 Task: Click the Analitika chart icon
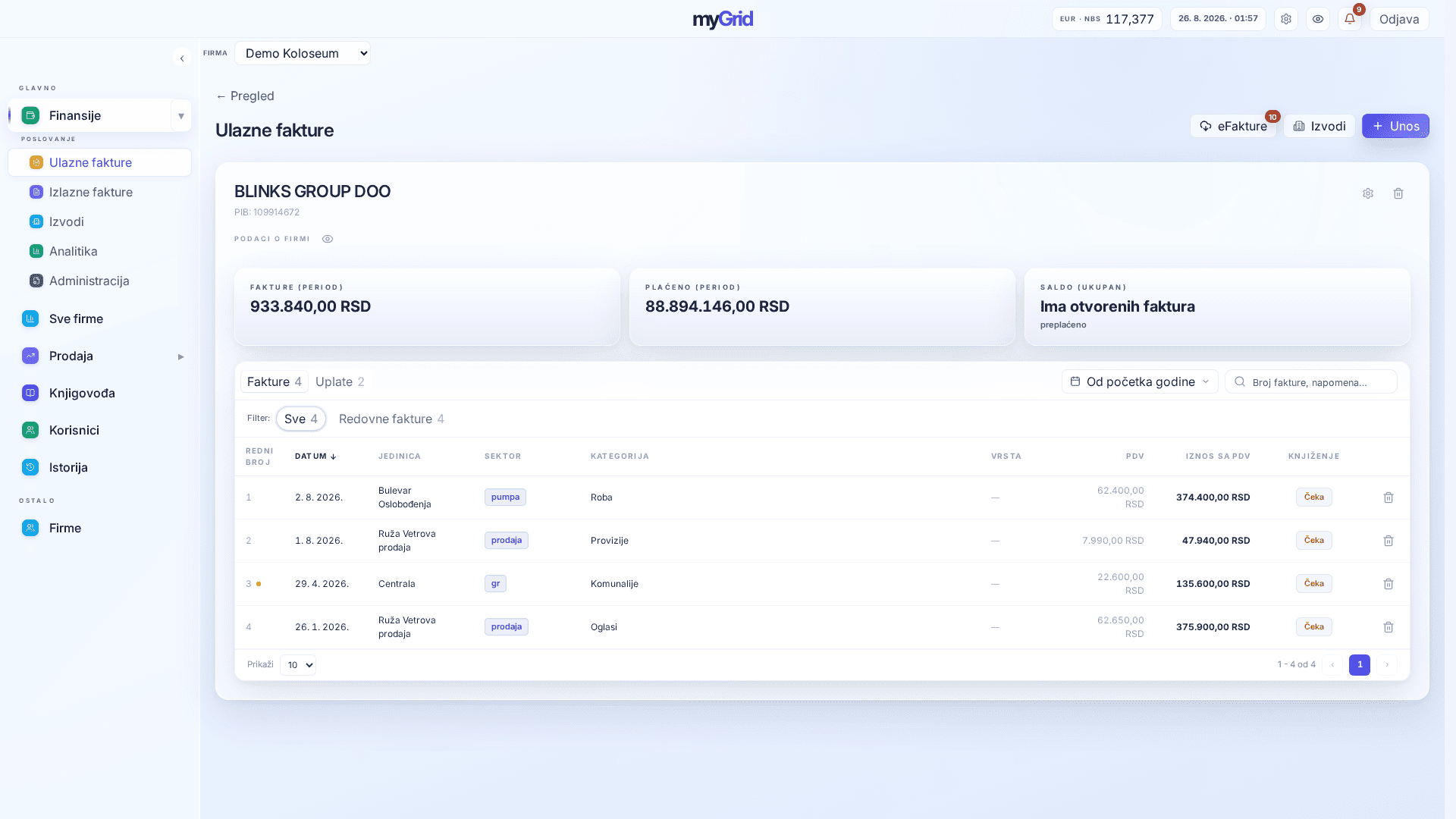pyautogui.click(x=36, y=251)
